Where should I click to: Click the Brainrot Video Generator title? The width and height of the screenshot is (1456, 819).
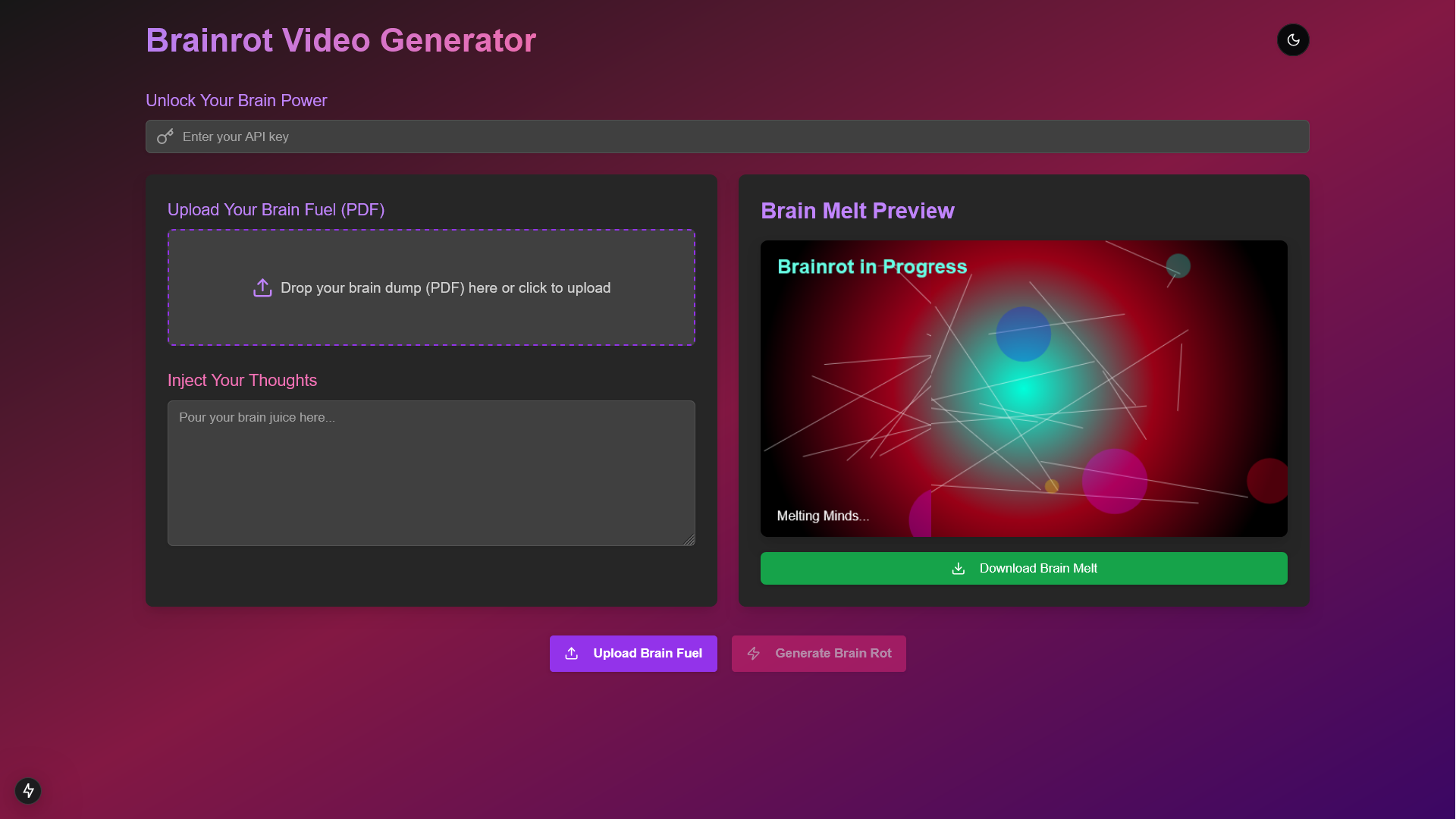340,40
